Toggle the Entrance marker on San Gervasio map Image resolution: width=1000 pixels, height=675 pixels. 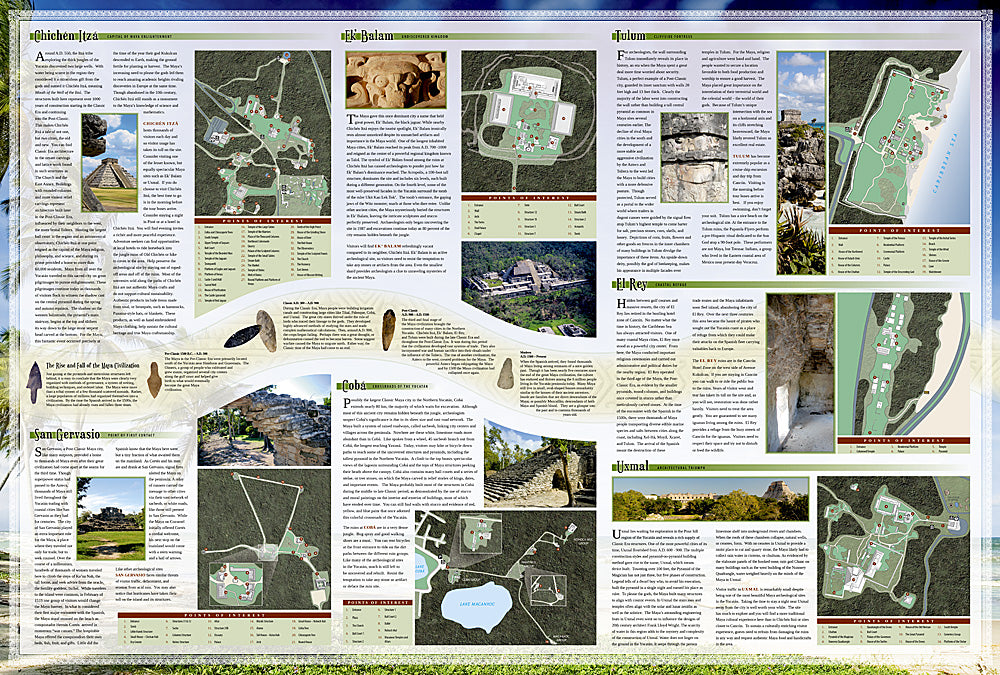206,550
